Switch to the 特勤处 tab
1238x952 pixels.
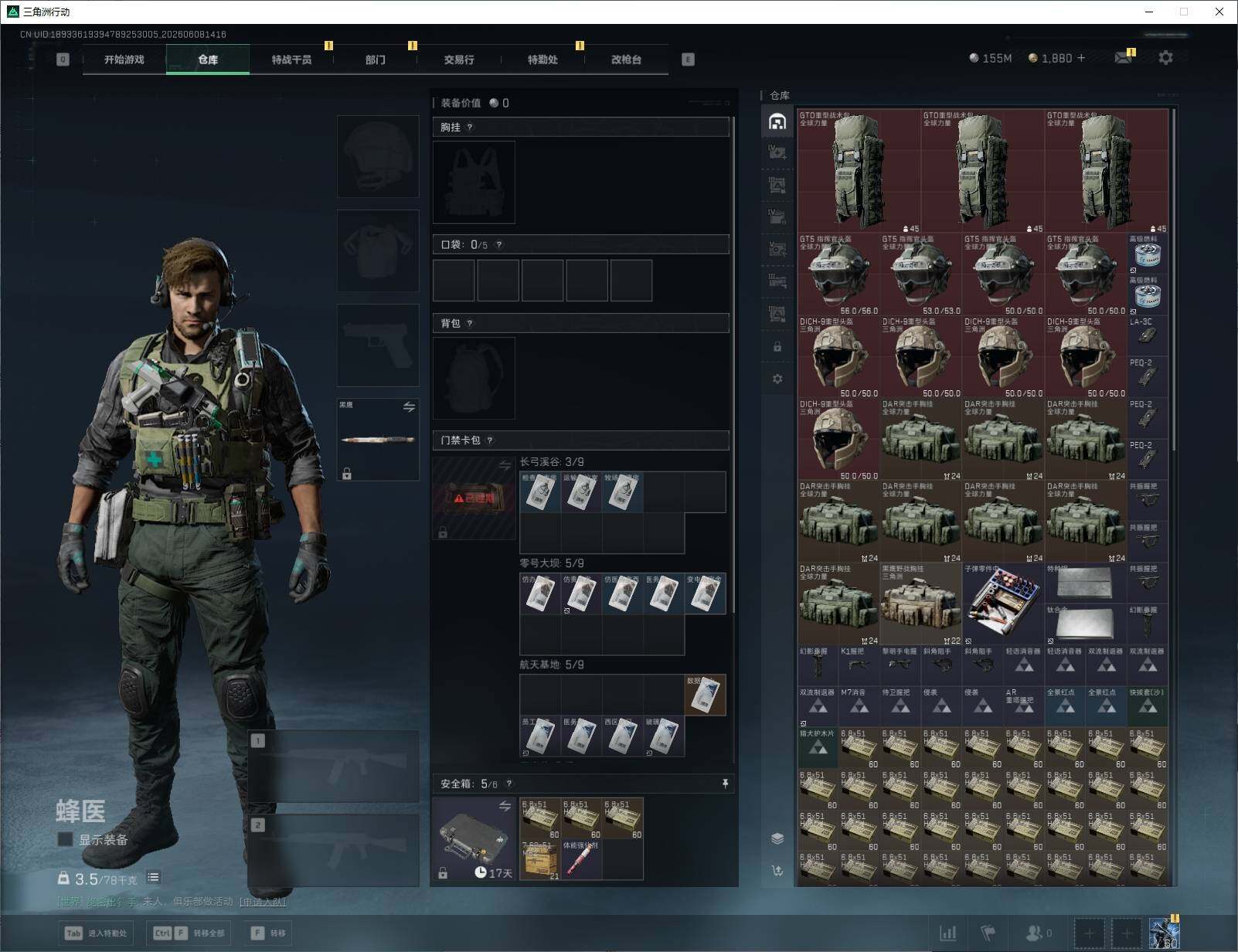[x=542, y=59]
